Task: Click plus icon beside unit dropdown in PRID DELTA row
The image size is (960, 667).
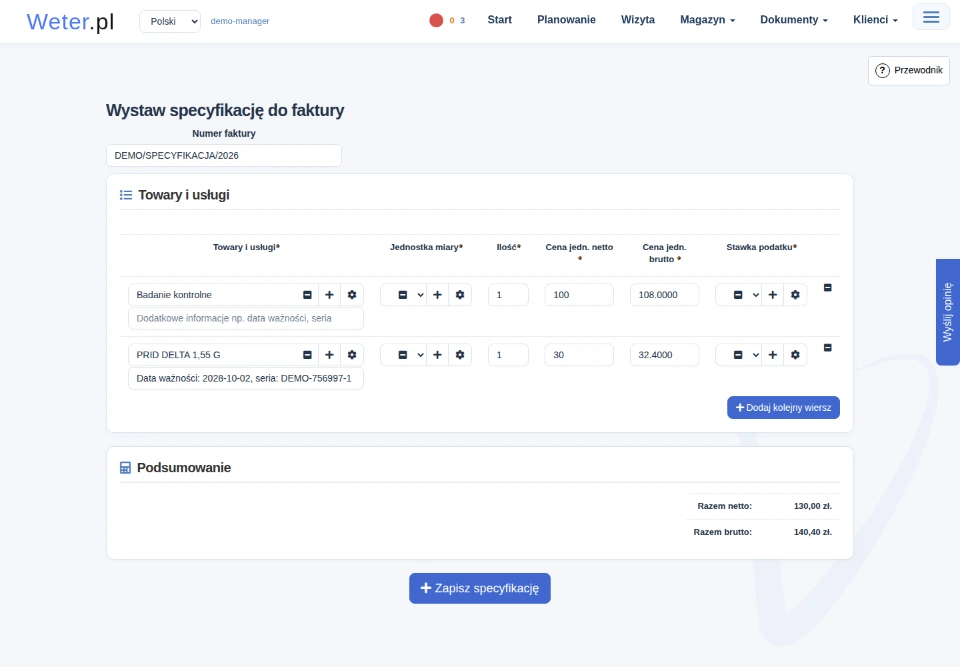Action: [x=437, y=355]
